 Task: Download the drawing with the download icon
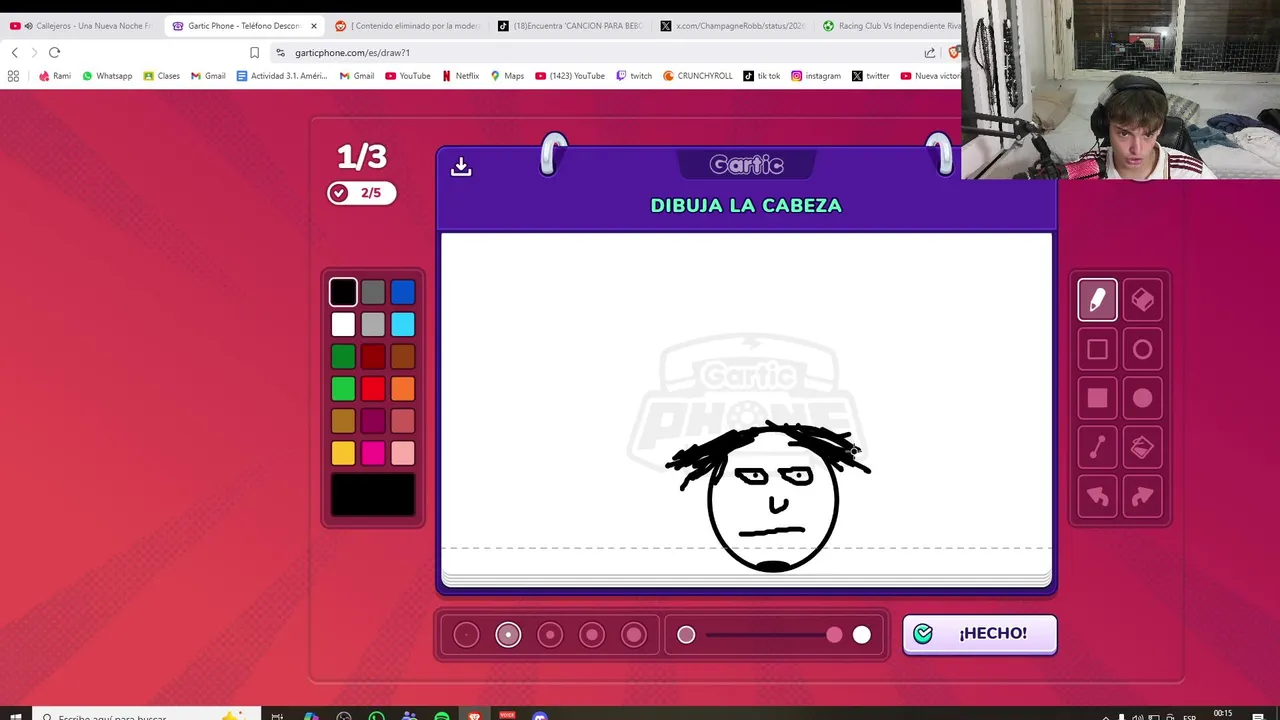point(461,166)
